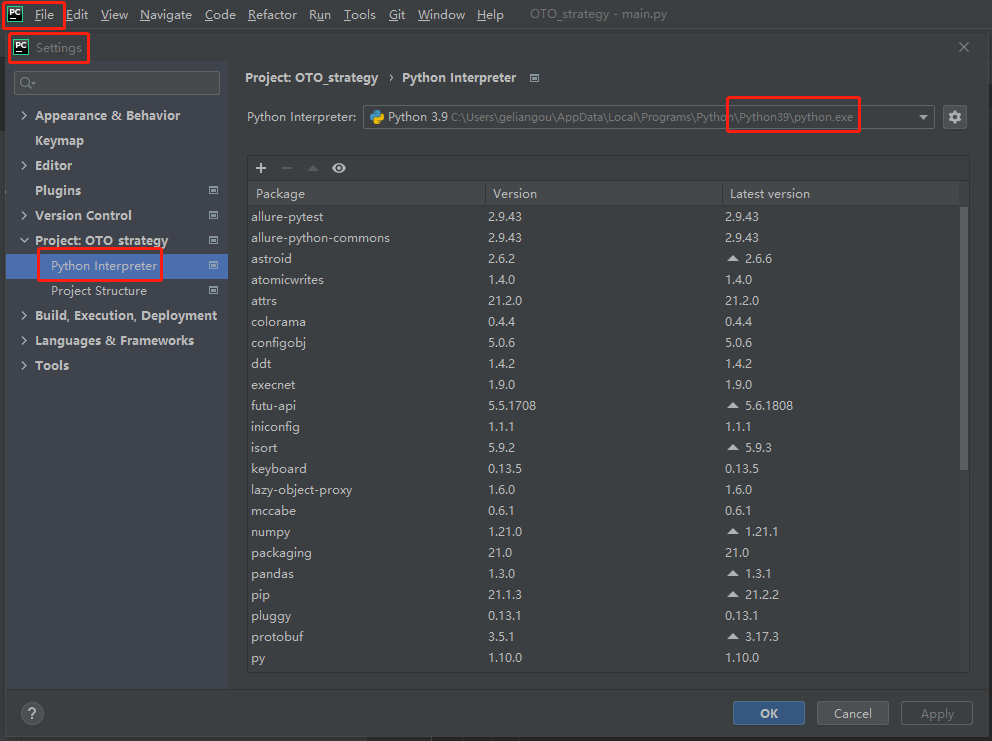
Task: Click the settings search field
Action: pos(117,83)
